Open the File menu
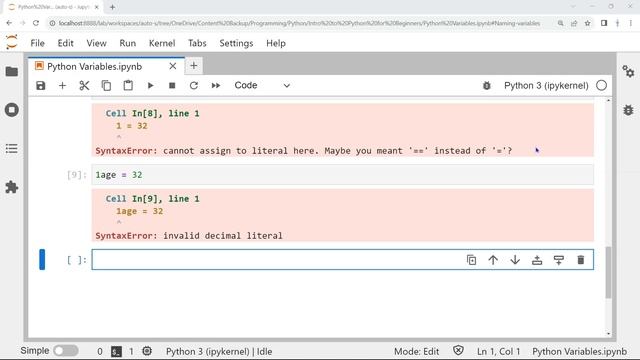This screenshot has width=640, height=360. point(38,43)
